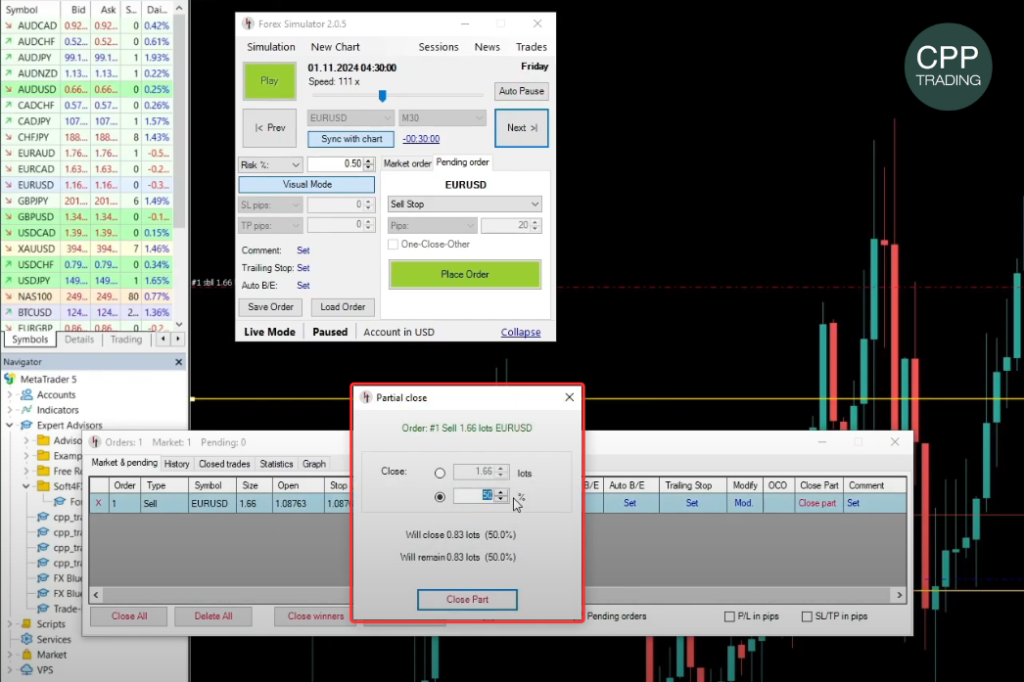Click Mod. link in order row
This screenshot has width=1024, height=682.
coord(743,504)
